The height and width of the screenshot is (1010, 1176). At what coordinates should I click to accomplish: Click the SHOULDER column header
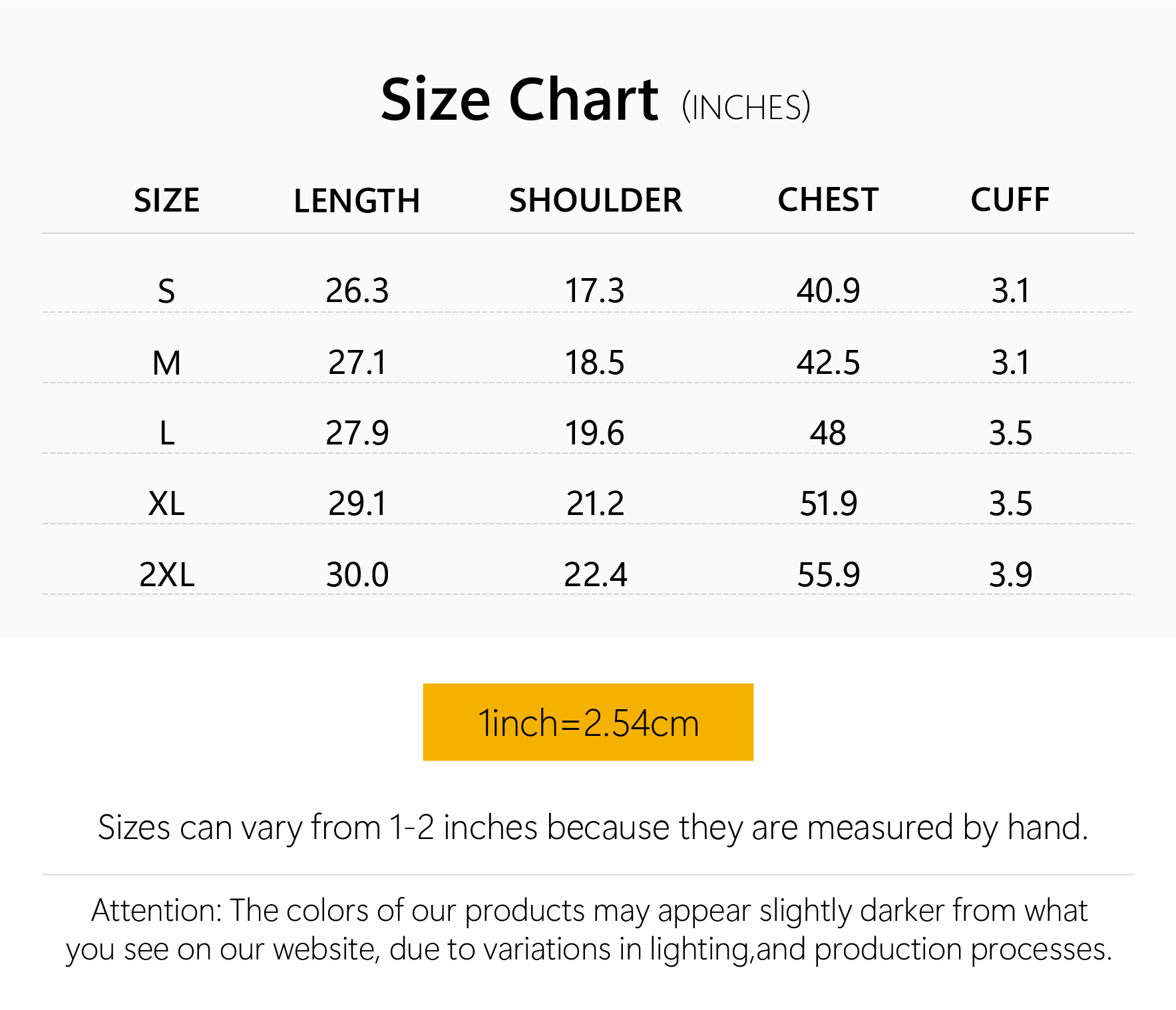click(x=595, y=200)
